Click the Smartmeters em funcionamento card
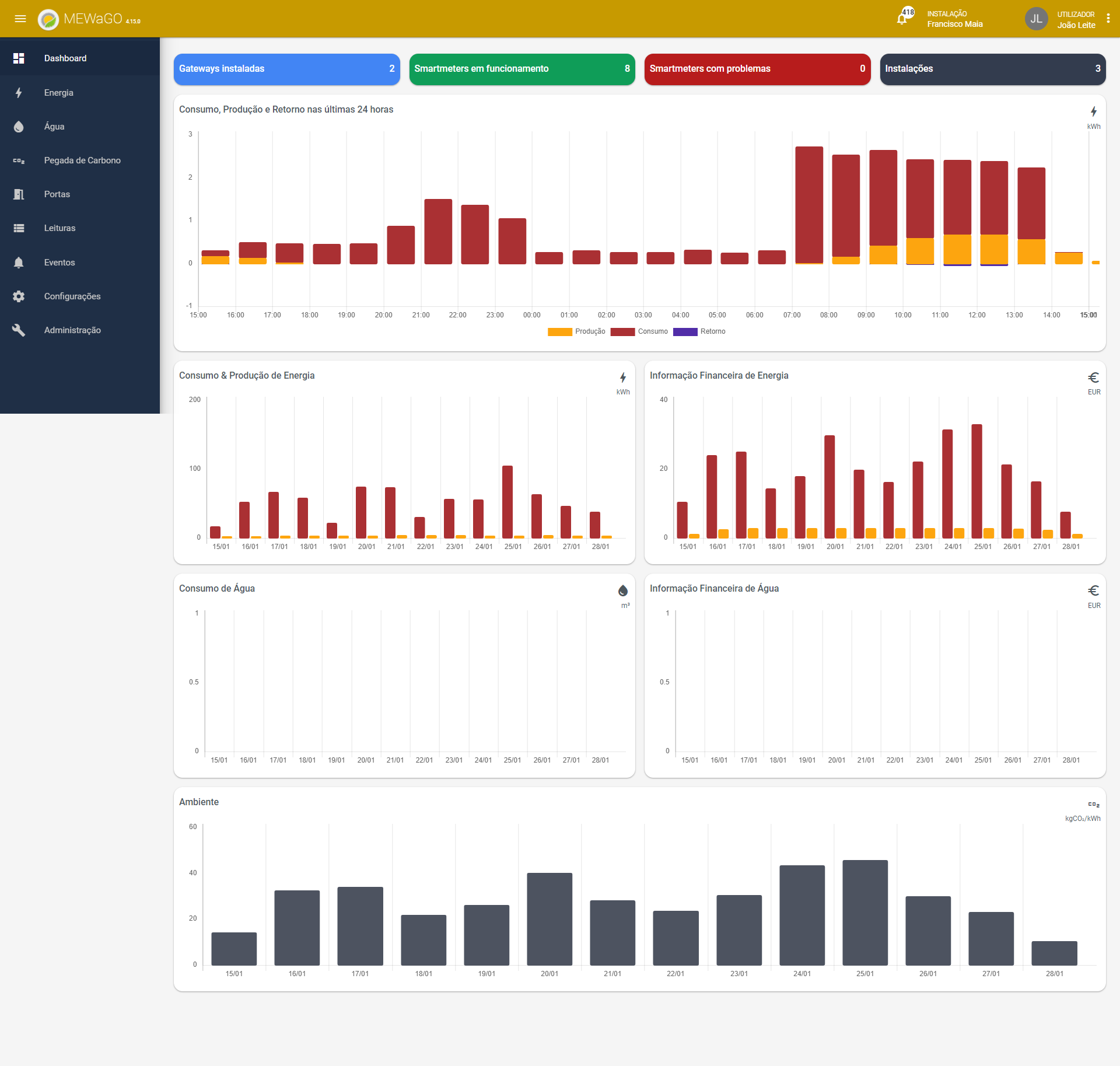The image size is (1120, 1066). (522, 69)
